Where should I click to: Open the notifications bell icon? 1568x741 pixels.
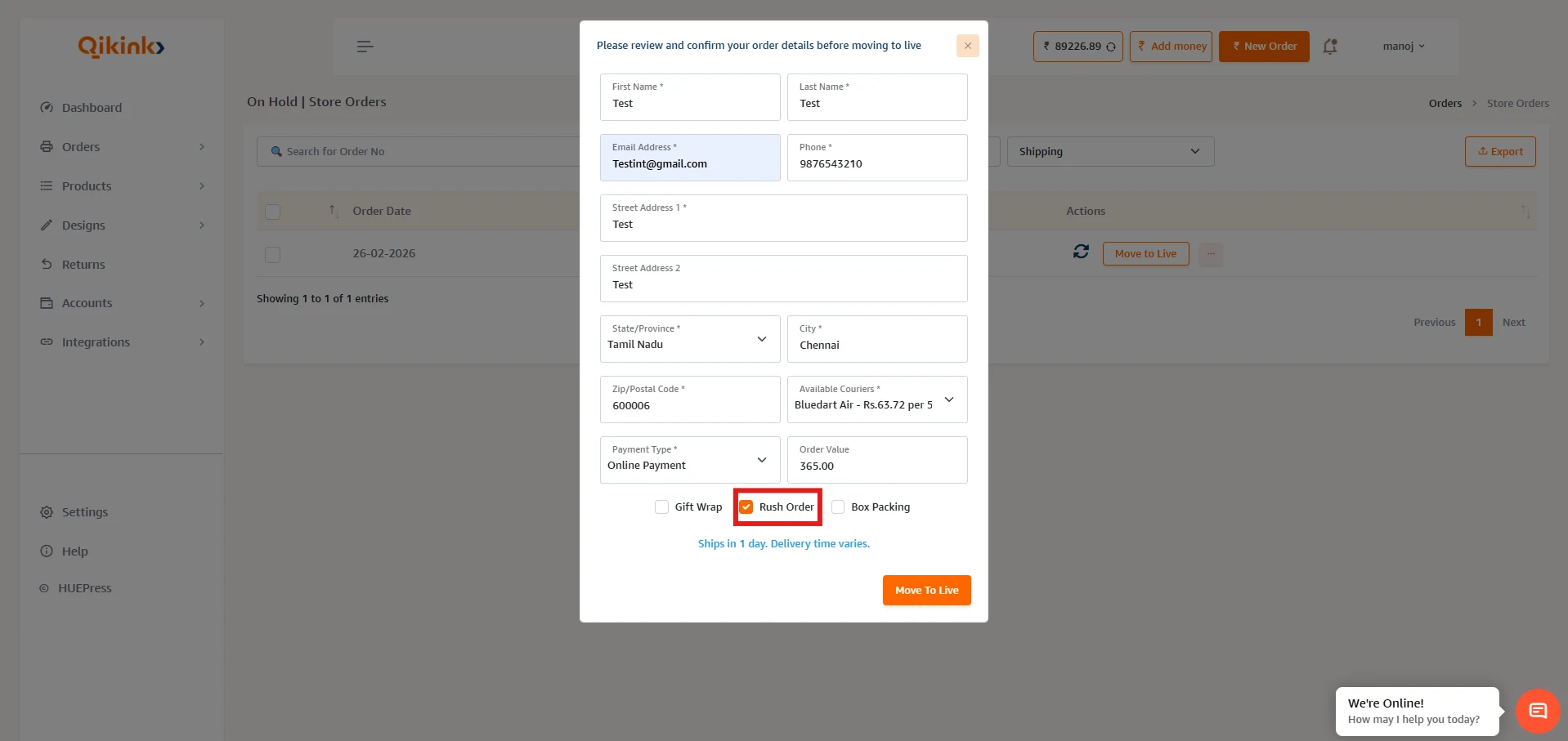coord(1330,47)
